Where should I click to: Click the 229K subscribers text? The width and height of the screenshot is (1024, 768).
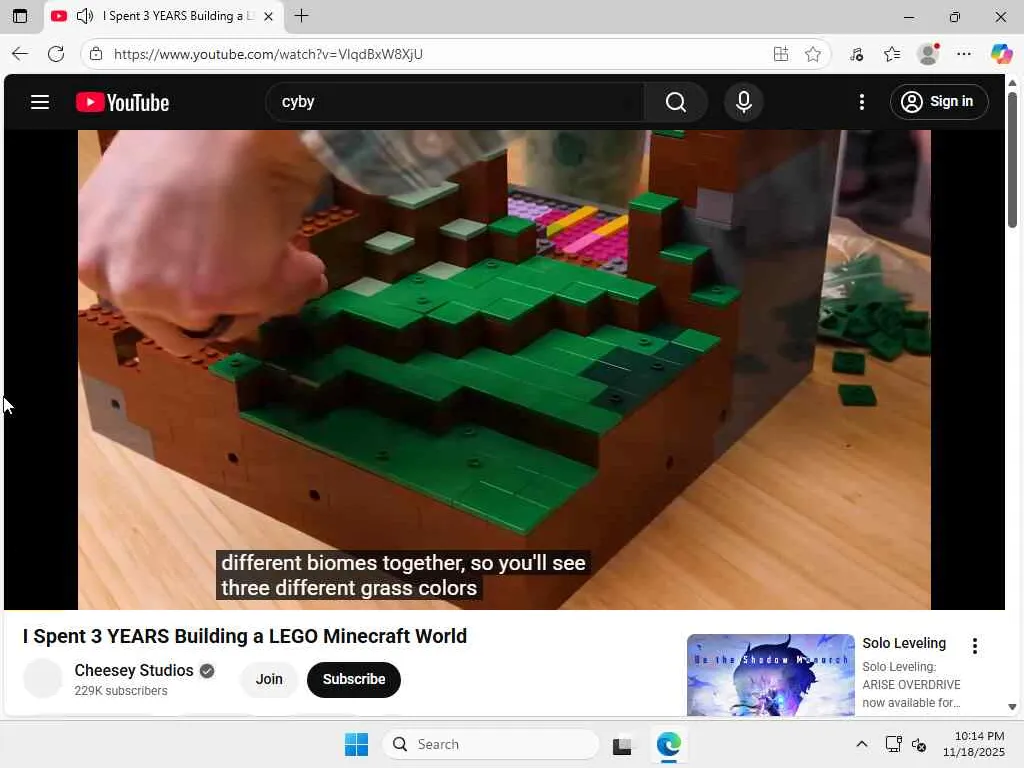tap(121, 691)
